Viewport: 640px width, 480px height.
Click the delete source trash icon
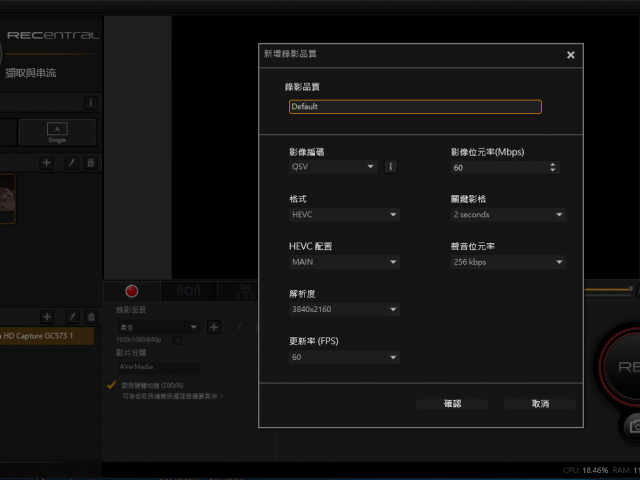91,317
